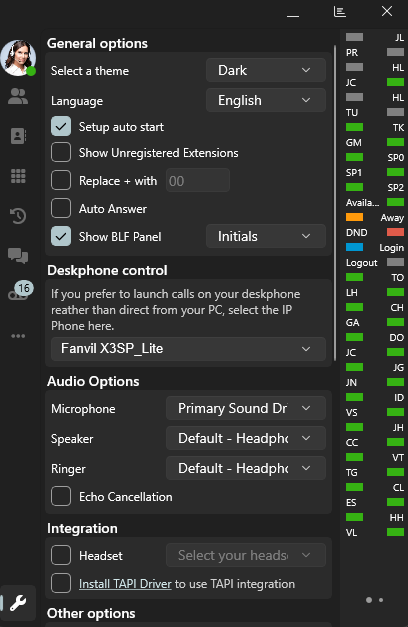
Task: Click the VS extension BLF key
Action: click(x=375, y=412)
